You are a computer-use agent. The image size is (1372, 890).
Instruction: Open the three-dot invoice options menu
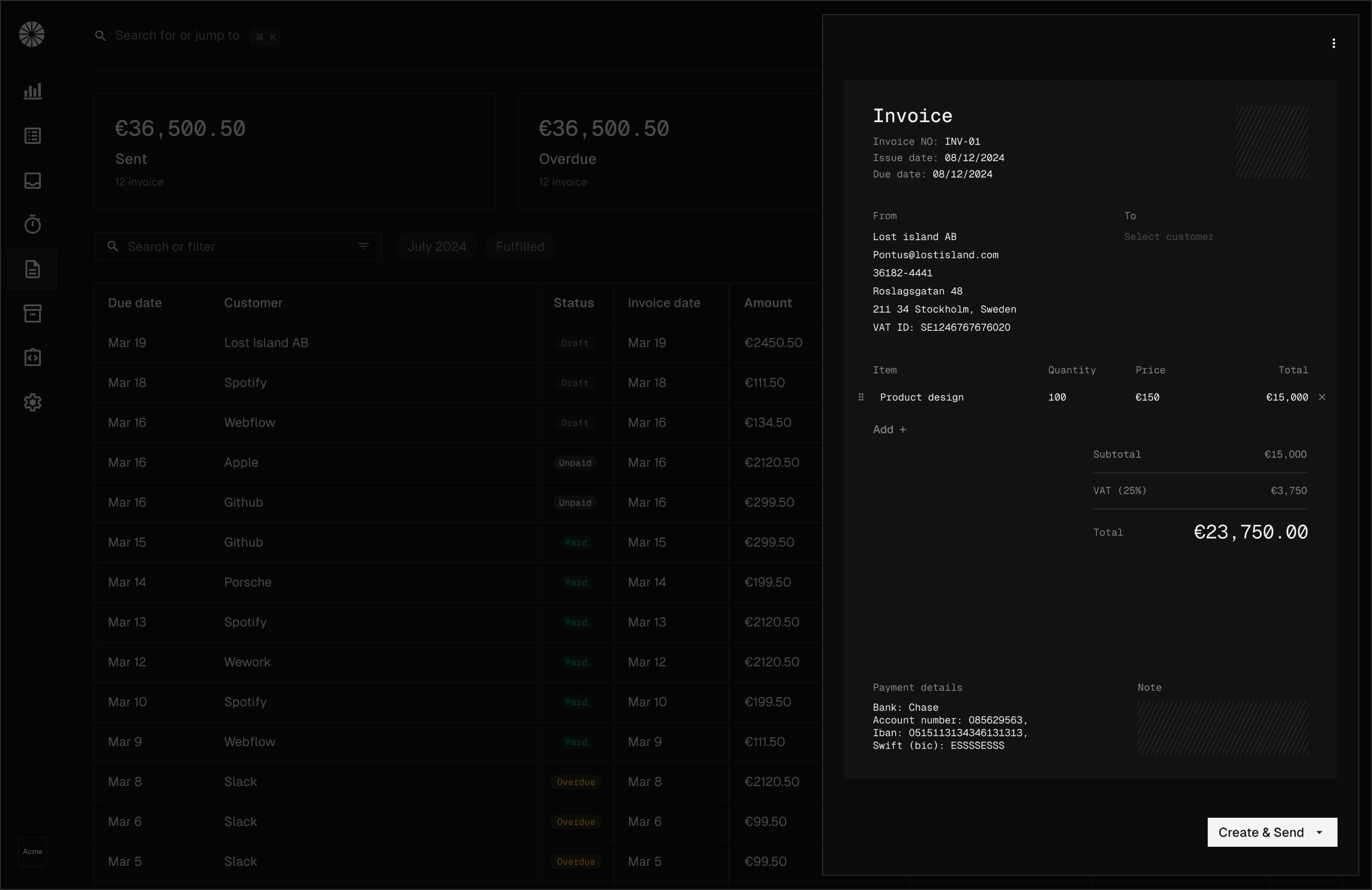(1333, 43)
